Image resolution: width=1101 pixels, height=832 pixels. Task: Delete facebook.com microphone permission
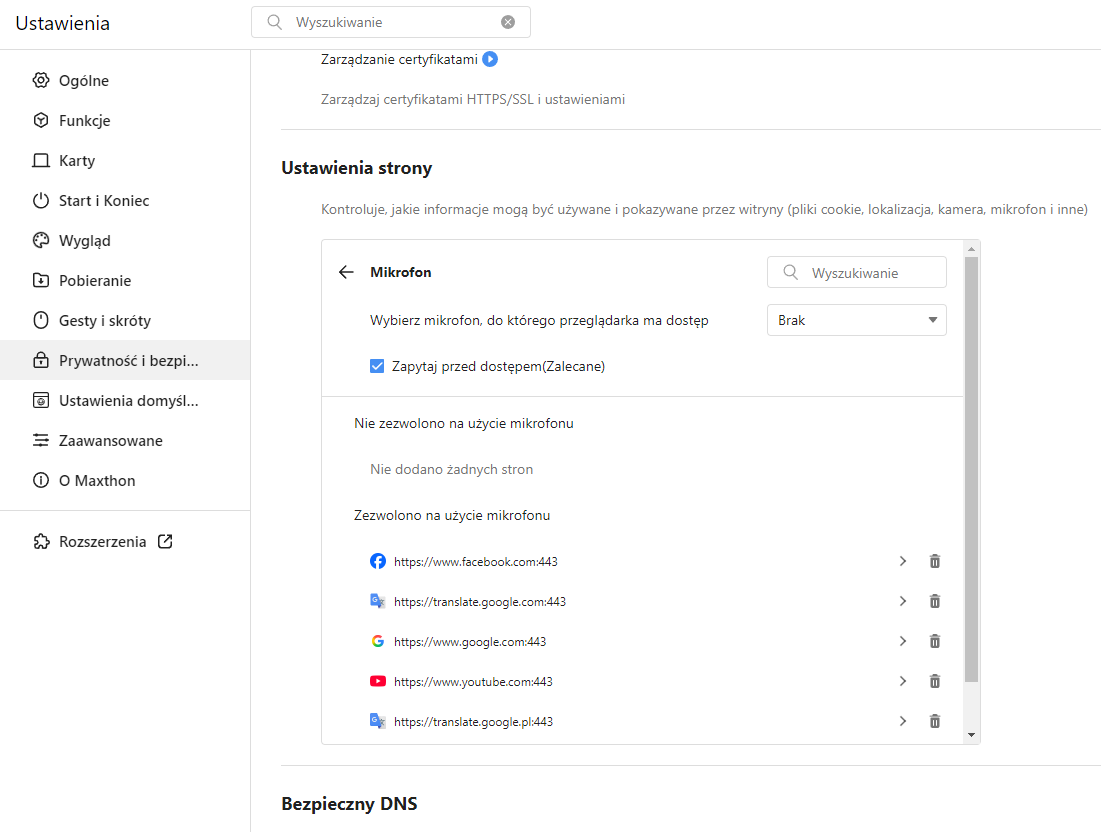coord(935,561)
